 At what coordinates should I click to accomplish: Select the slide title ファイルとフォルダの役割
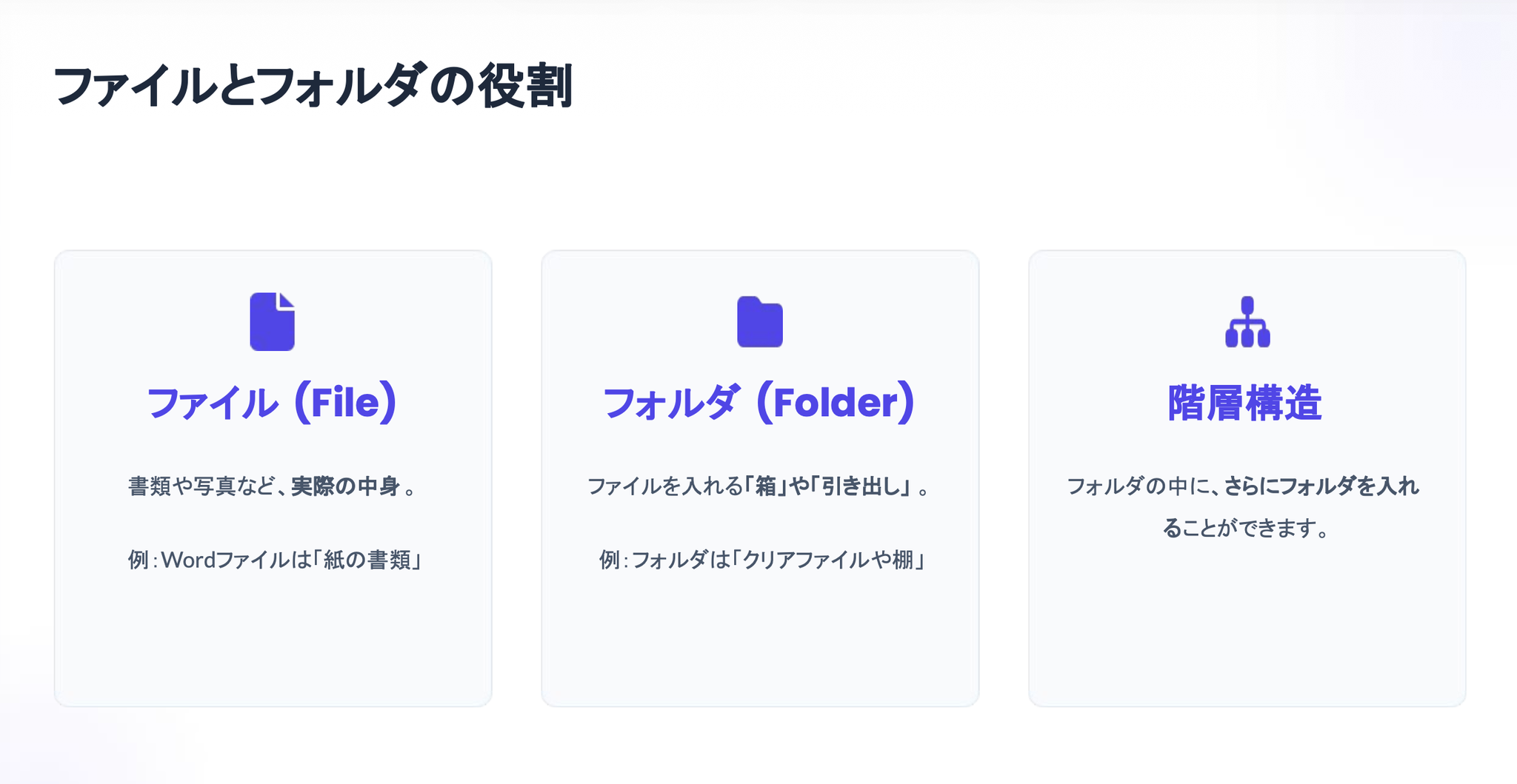coord(313,87)
